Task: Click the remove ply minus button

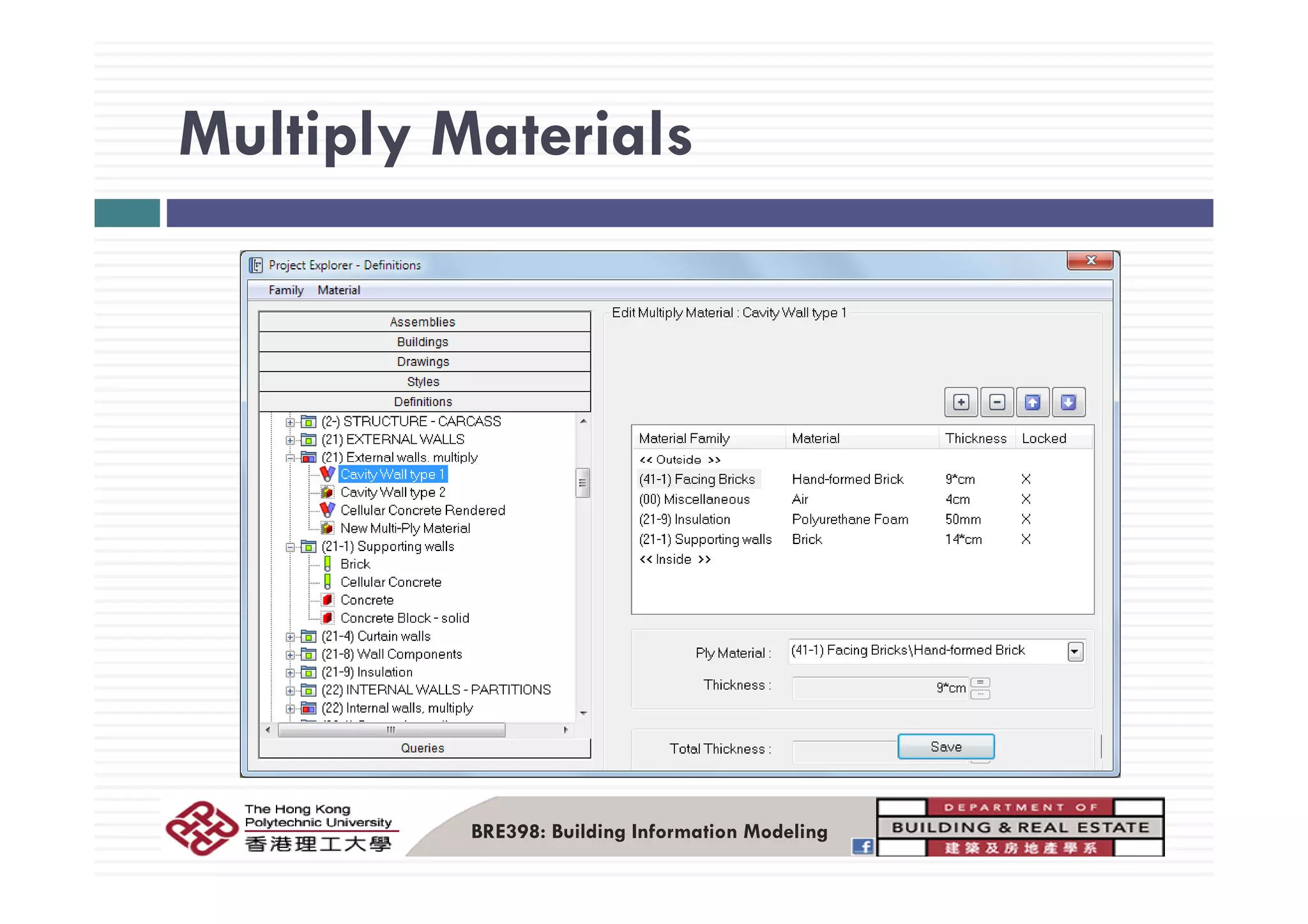Action: click(x=996, y=402)
